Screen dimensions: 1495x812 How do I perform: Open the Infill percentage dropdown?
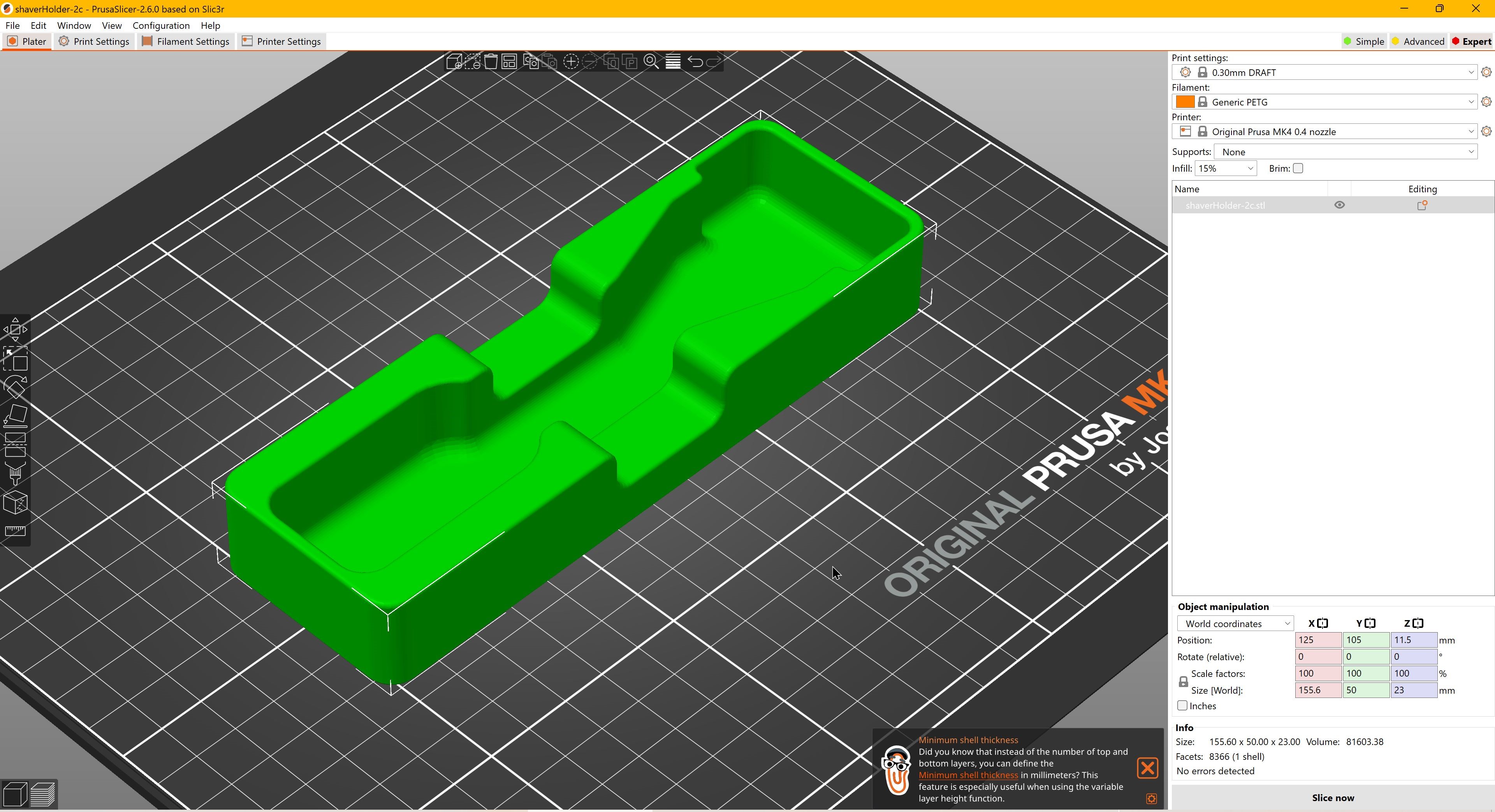tap(1225, 168)
